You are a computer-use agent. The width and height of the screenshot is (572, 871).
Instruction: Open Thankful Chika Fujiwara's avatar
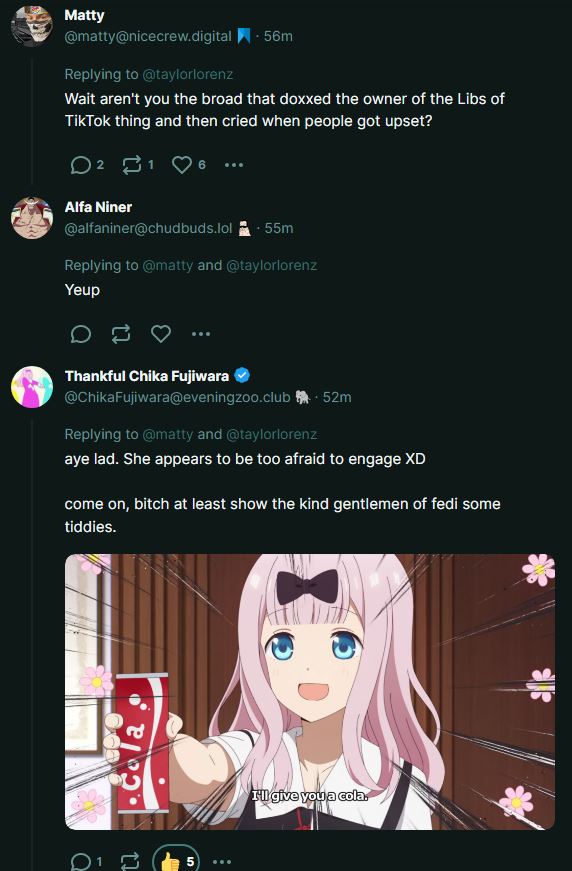pyautogui.click(x=32, y=387)
